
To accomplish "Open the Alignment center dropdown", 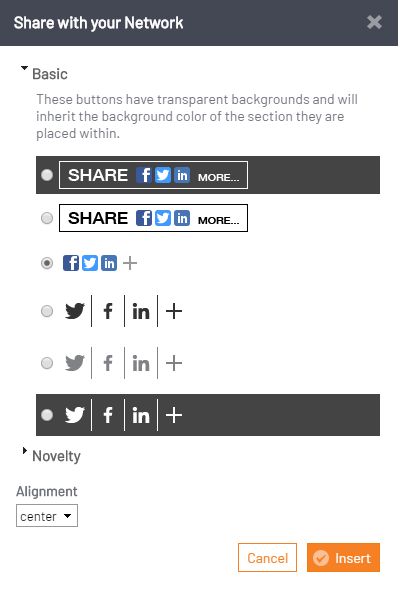I will pyautogui.click(x=47, y=516).
